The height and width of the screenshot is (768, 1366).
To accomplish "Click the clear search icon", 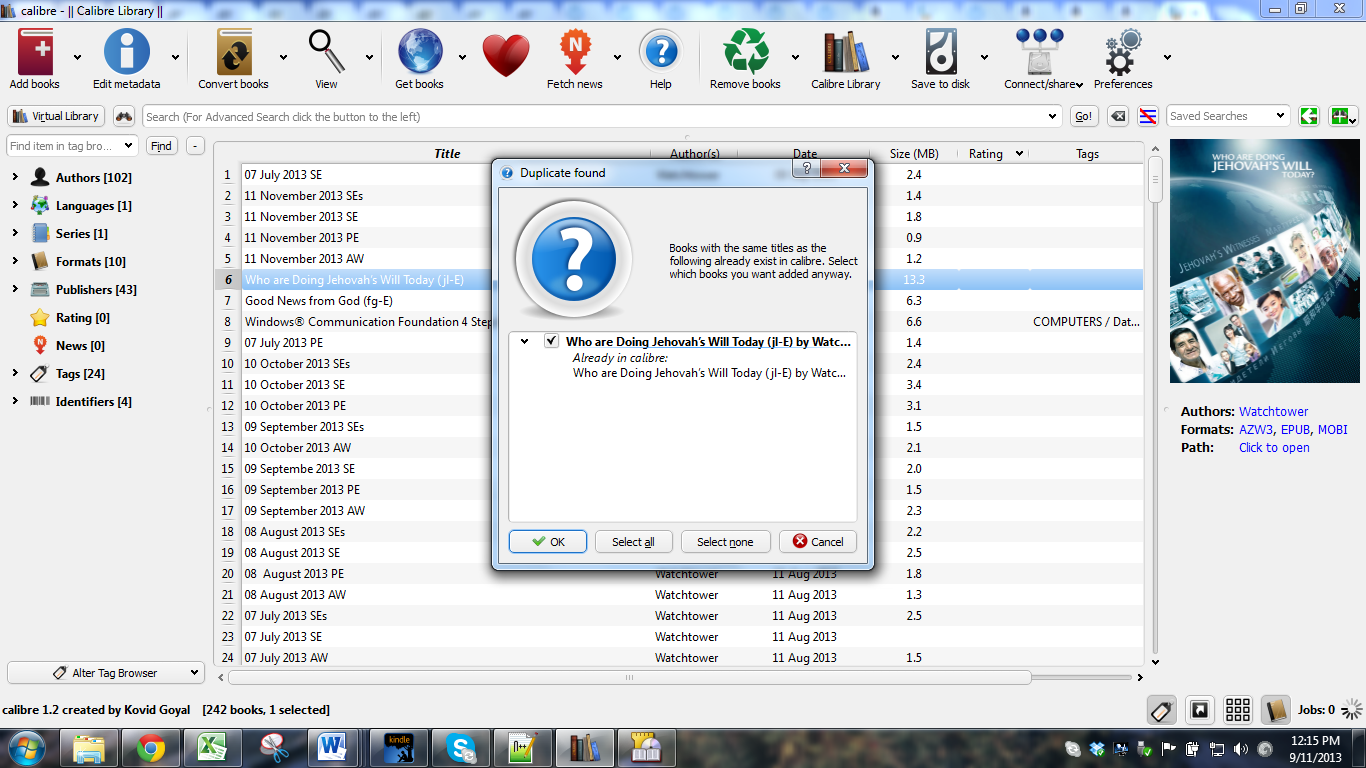I will tap(1119, 116).
